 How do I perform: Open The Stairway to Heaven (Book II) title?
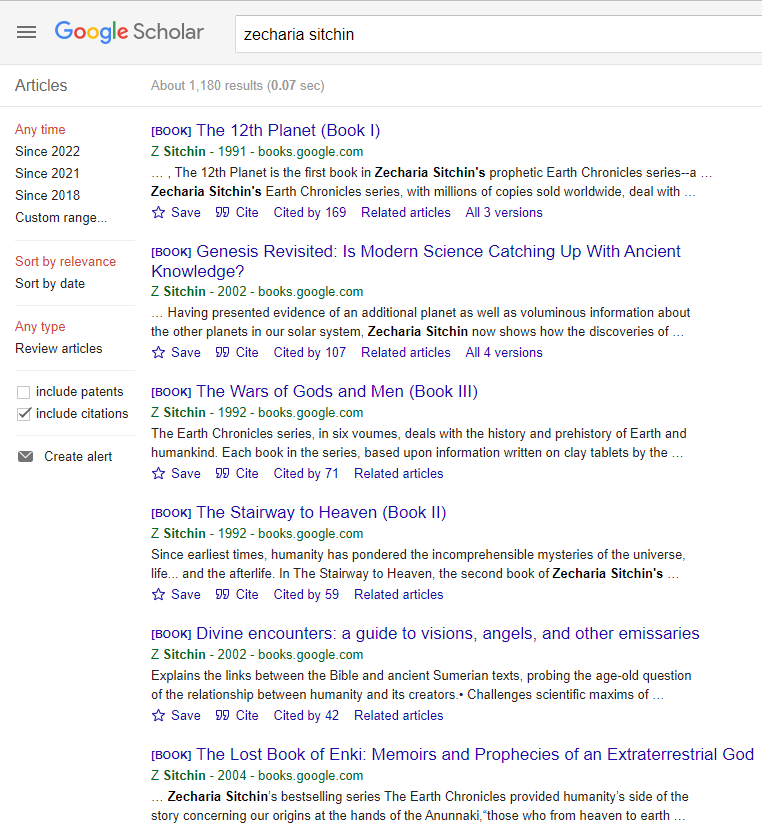click(x=321, y=512)
